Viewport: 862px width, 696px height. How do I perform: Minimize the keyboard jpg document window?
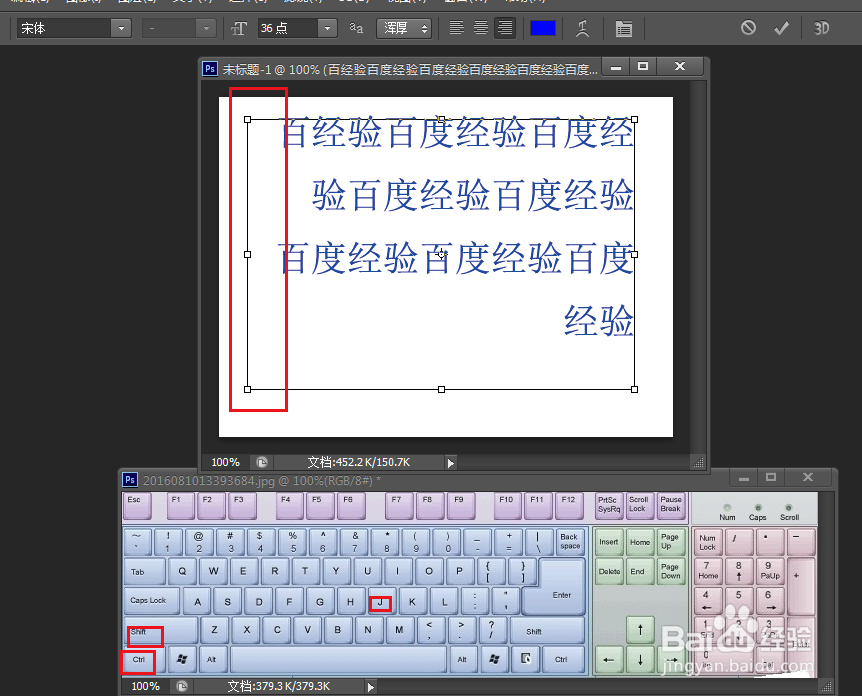coord(744,478)
